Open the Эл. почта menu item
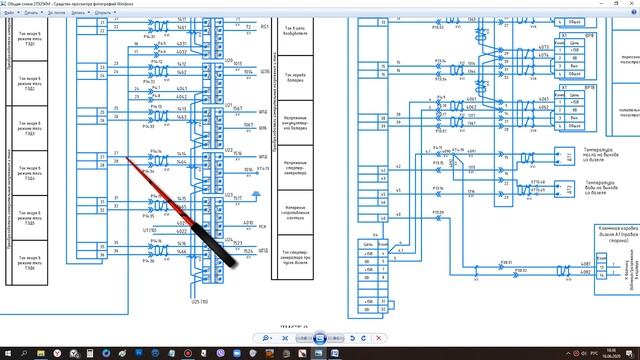This screenshot has height=360, width=640. pyautogui.click(x=56, y=13)
